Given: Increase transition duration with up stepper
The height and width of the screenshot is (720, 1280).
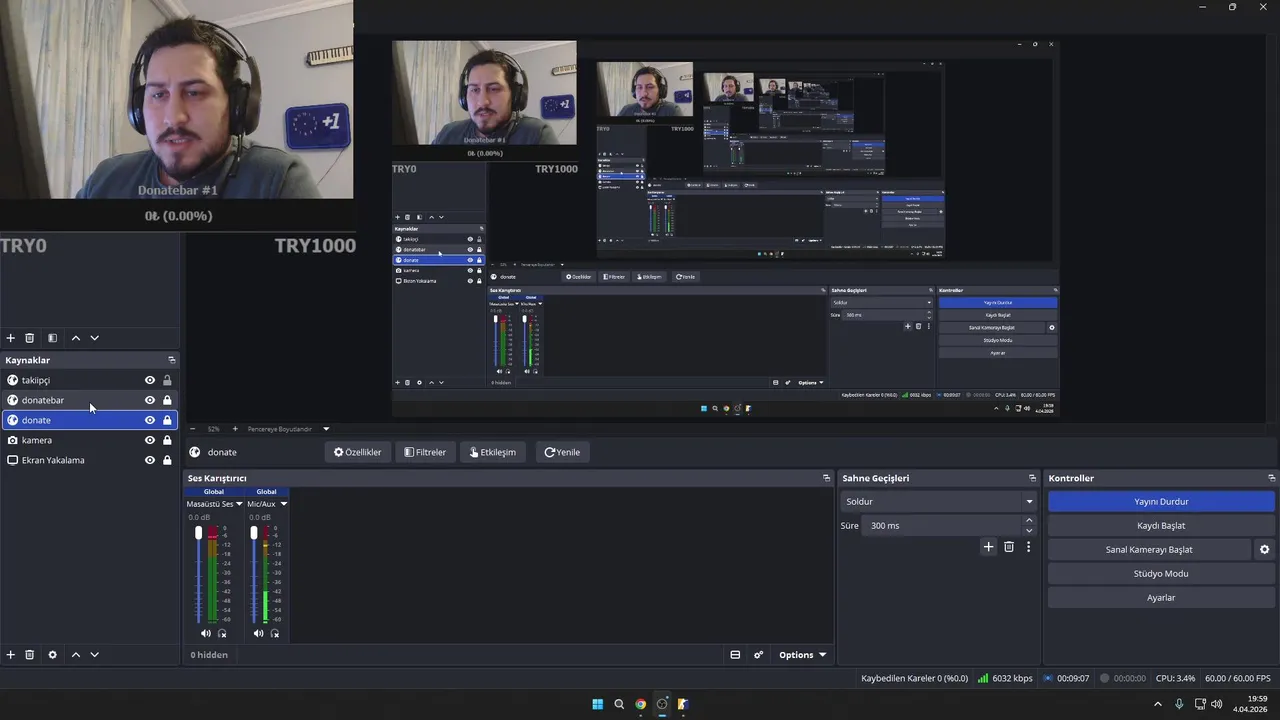Looking at the screenshot, I should 1029,521.
